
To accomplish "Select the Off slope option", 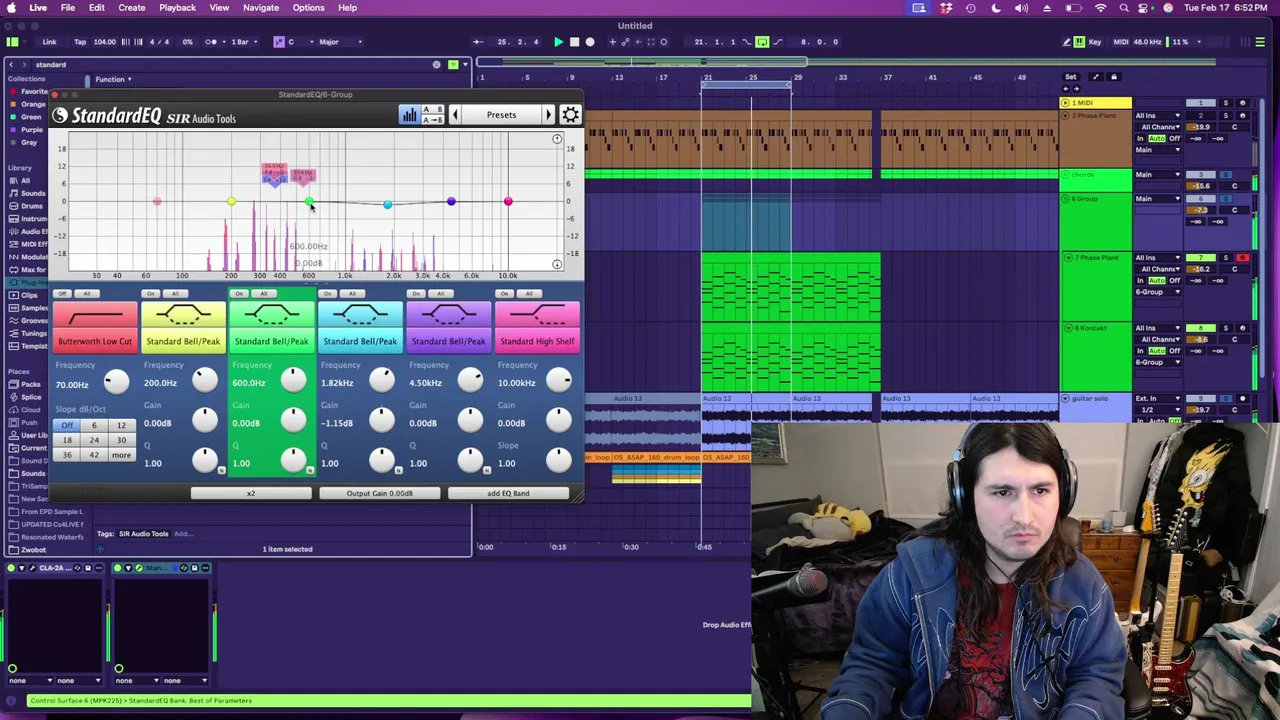I will coord(67,425).
